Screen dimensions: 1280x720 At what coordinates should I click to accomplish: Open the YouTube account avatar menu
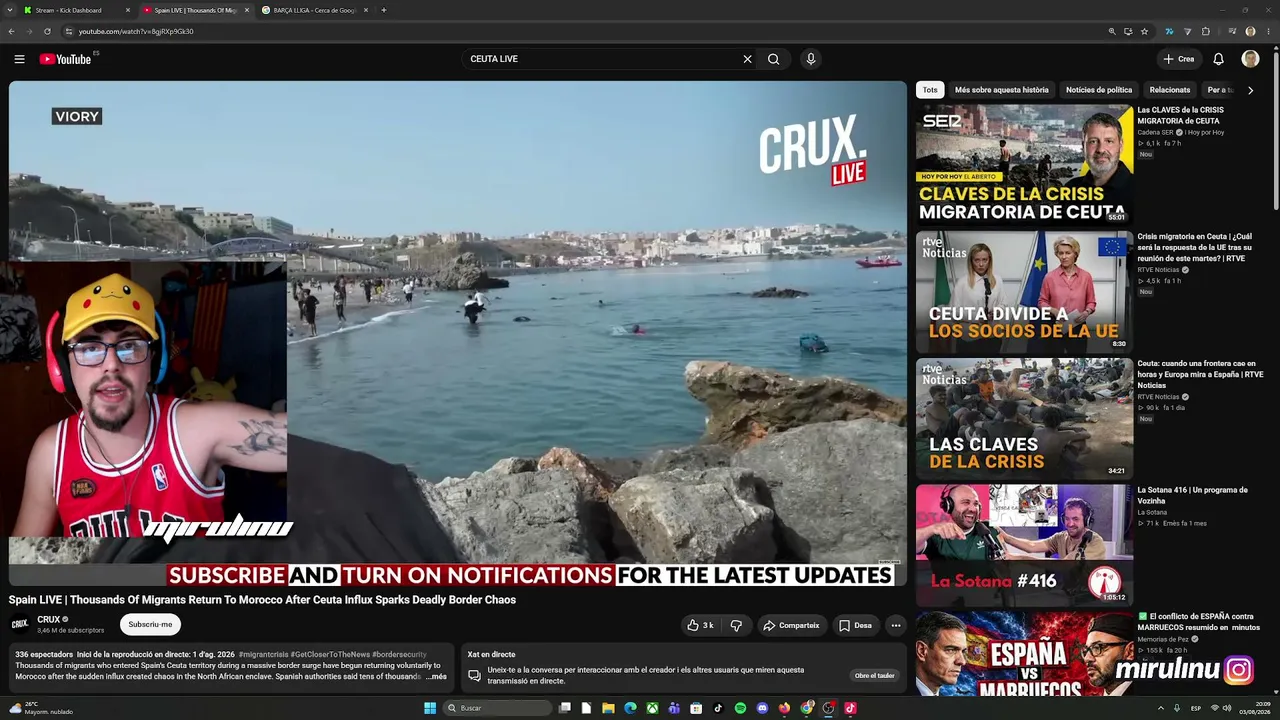(1250, 59)
